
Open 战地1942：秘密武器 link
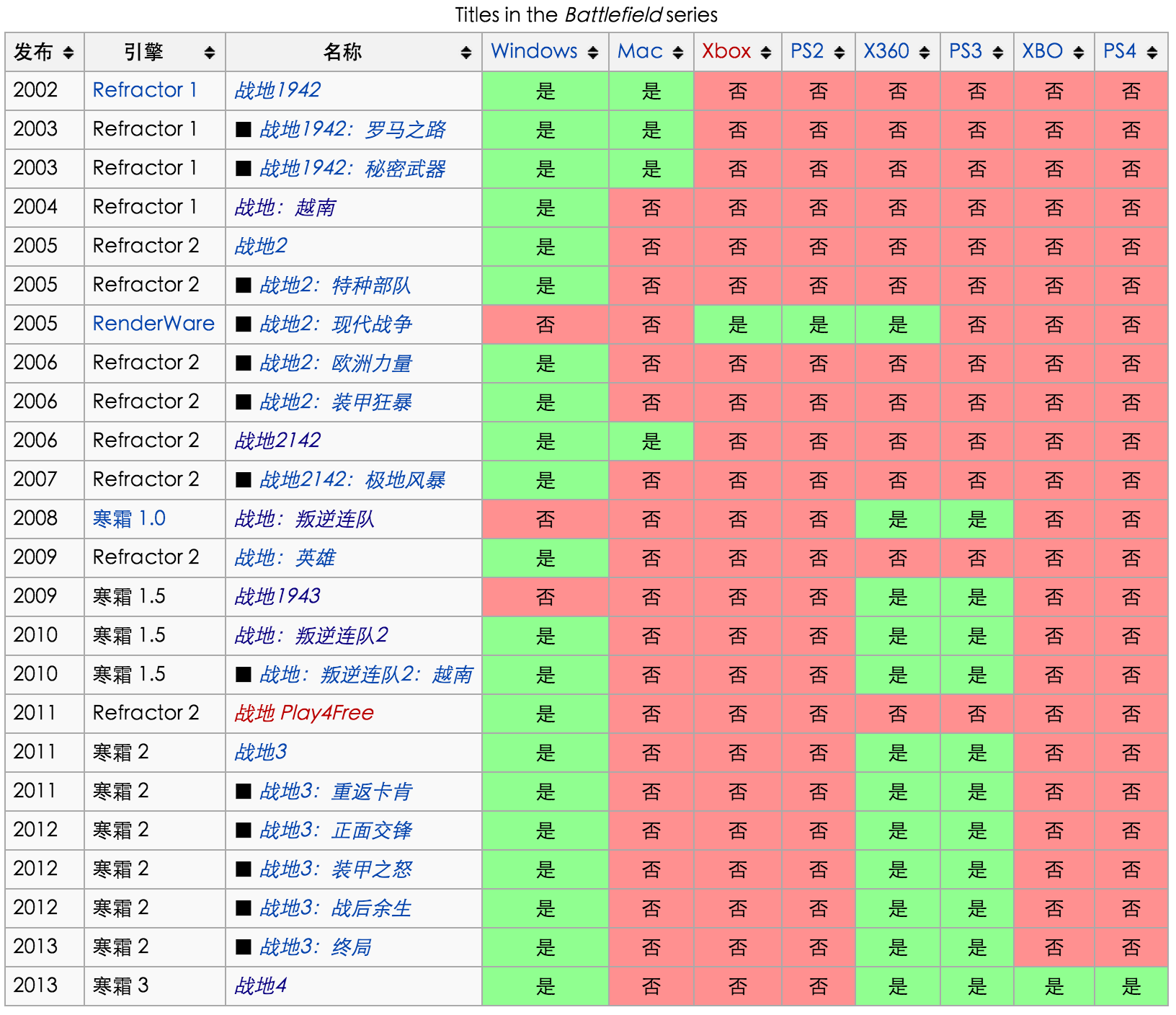352,168
